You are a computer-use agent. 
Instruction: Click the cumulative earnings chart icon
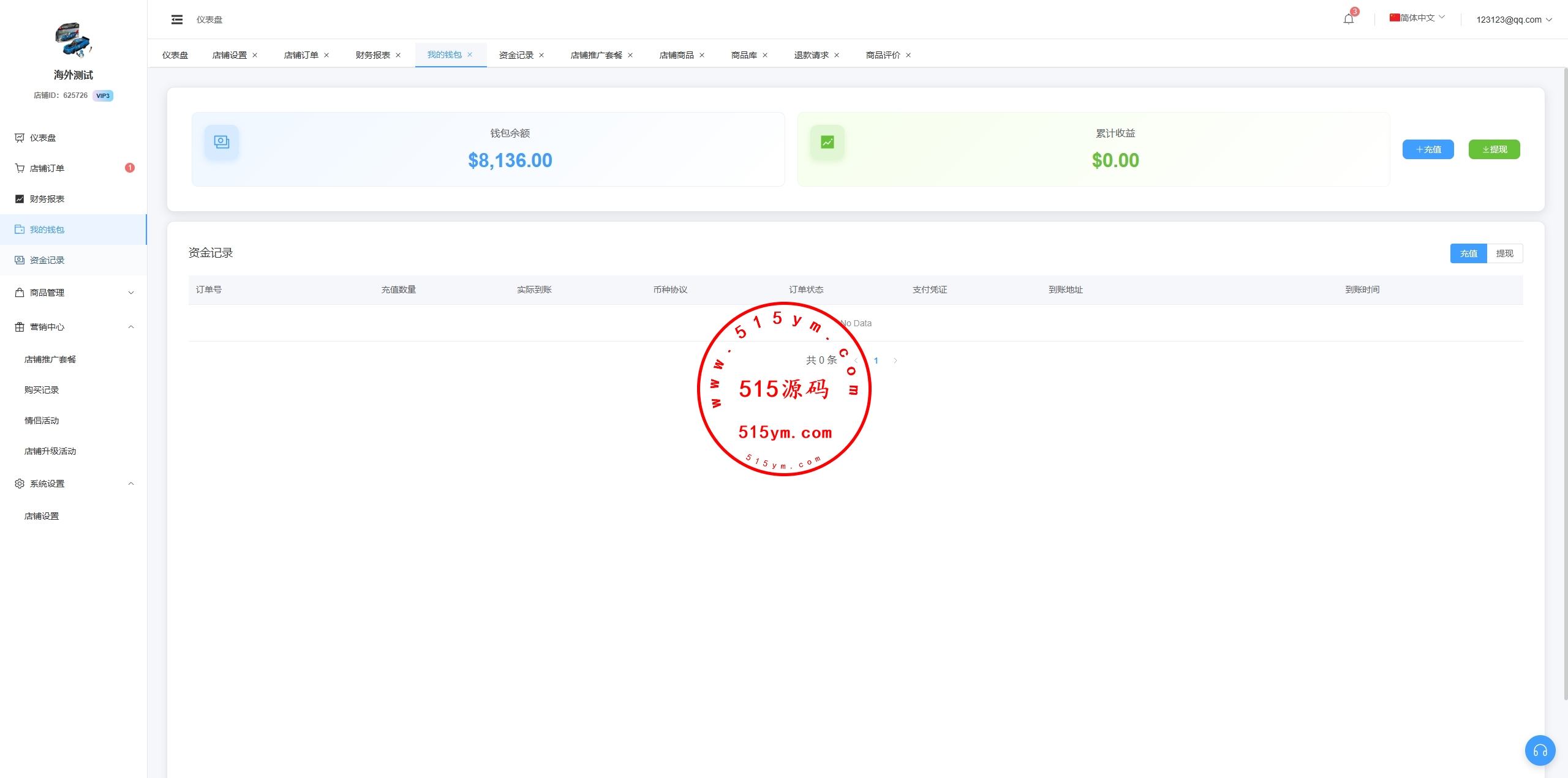827,142
